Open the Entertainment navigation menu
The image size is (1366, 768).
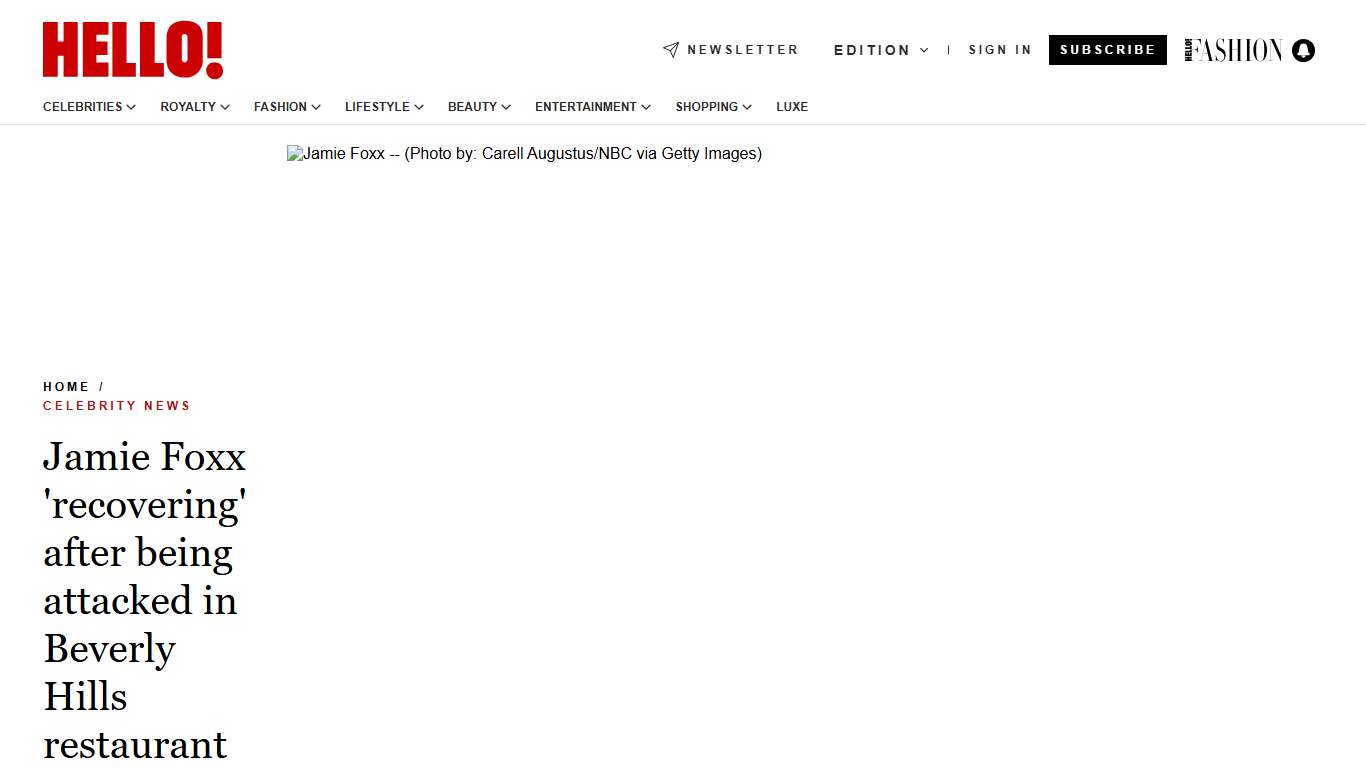[592, 107]
